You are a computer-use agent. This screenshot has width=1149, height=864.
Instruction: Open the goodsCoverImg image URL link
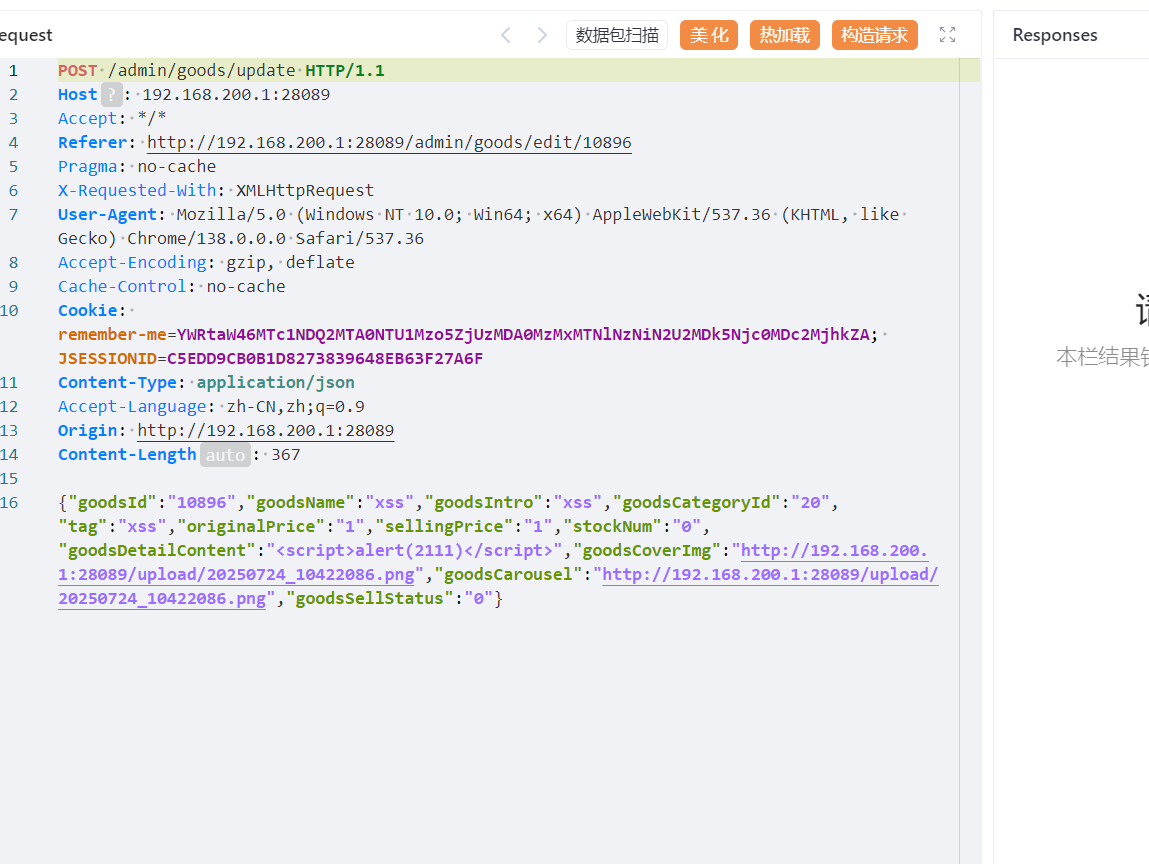coord(833,551)
